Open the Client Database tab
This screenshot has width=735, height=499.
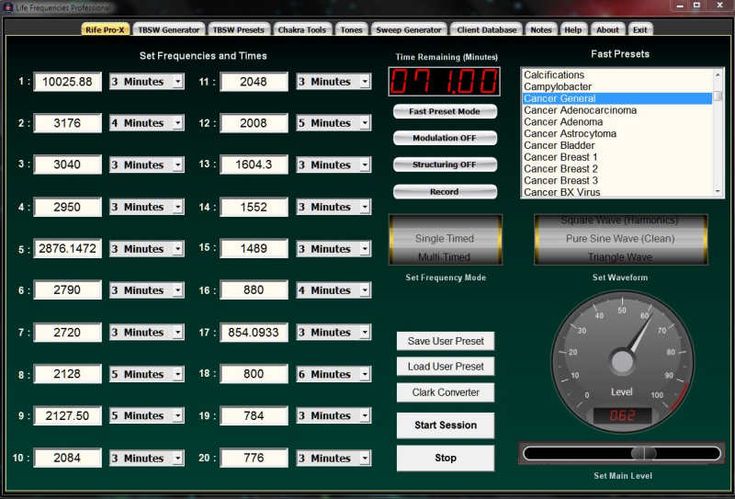pos(487,30)
